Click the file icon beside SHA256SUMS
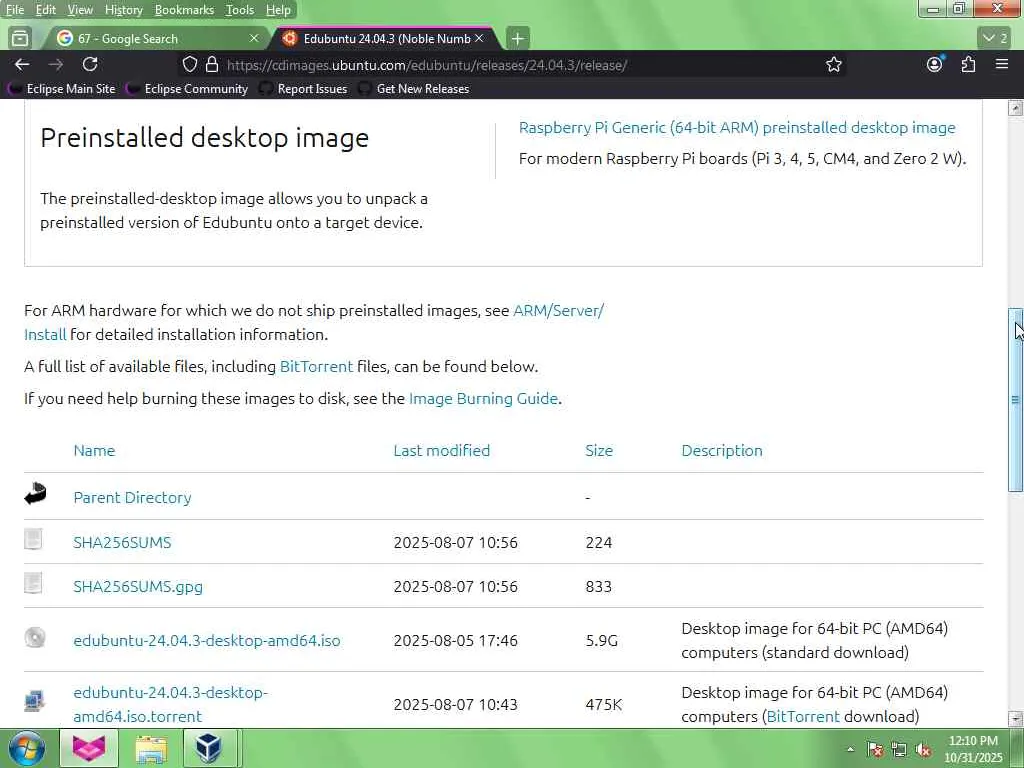 click(x=33, y=539)
